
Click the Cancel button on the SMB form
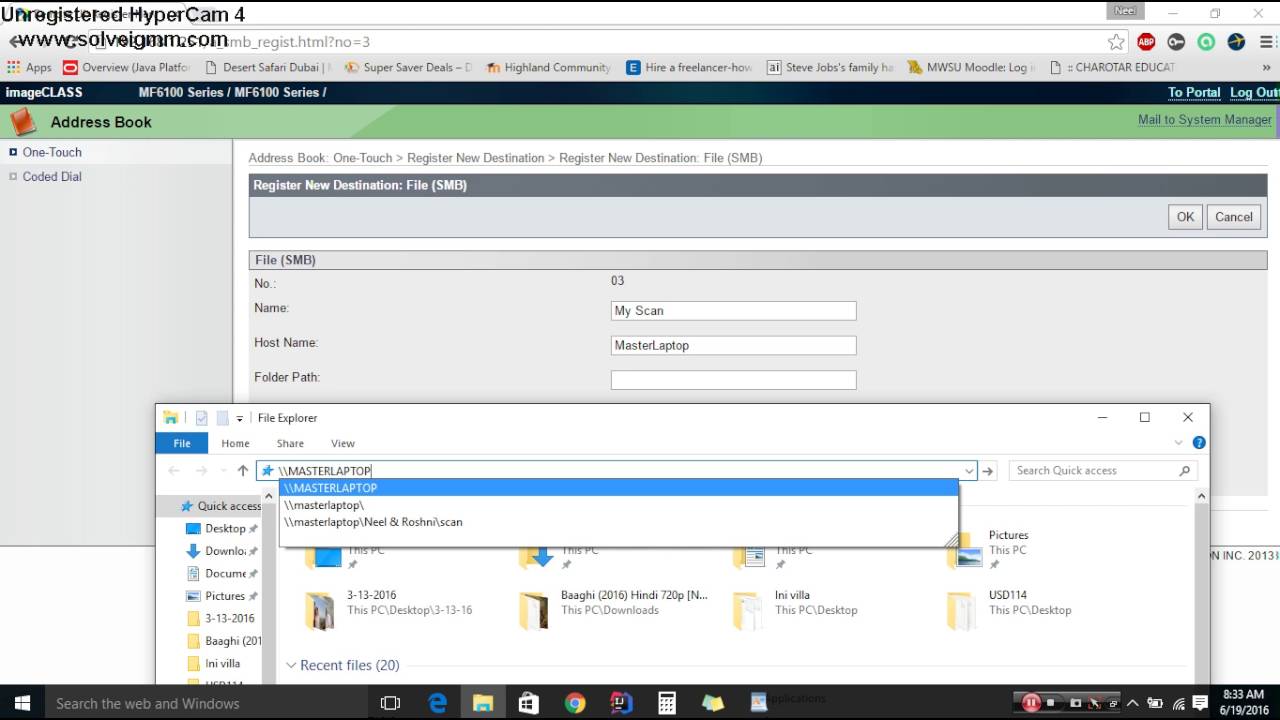pos(1233,217)
